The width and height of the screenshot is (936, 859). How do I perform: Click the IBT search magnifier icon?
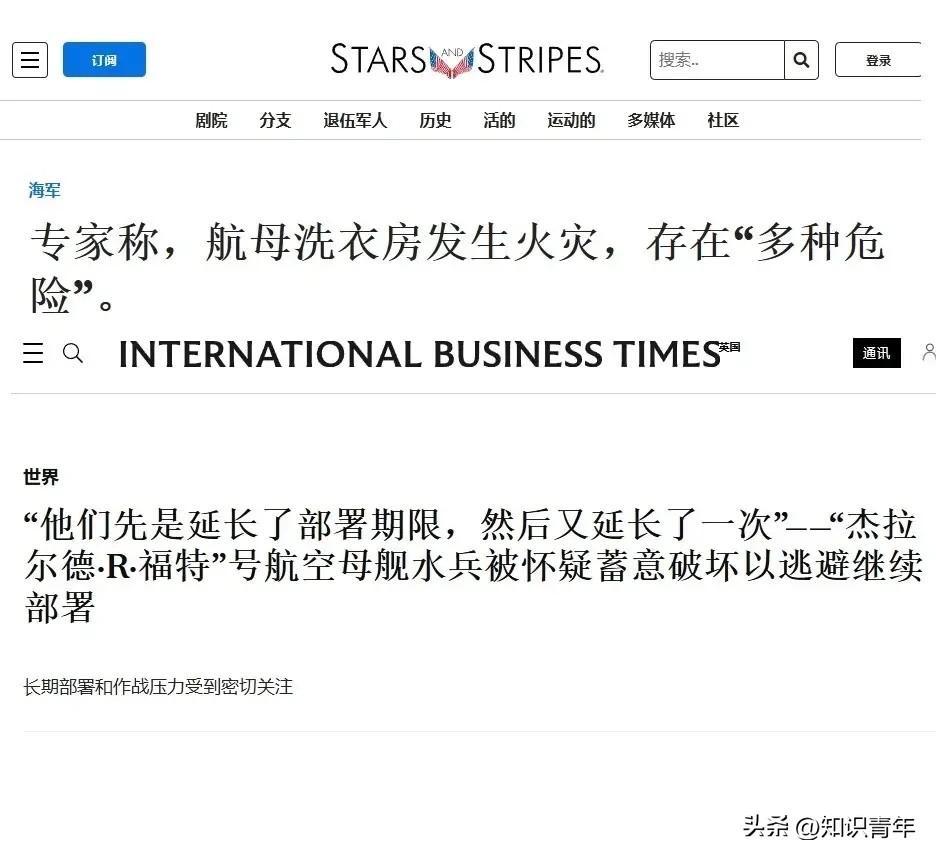[73, 353]
